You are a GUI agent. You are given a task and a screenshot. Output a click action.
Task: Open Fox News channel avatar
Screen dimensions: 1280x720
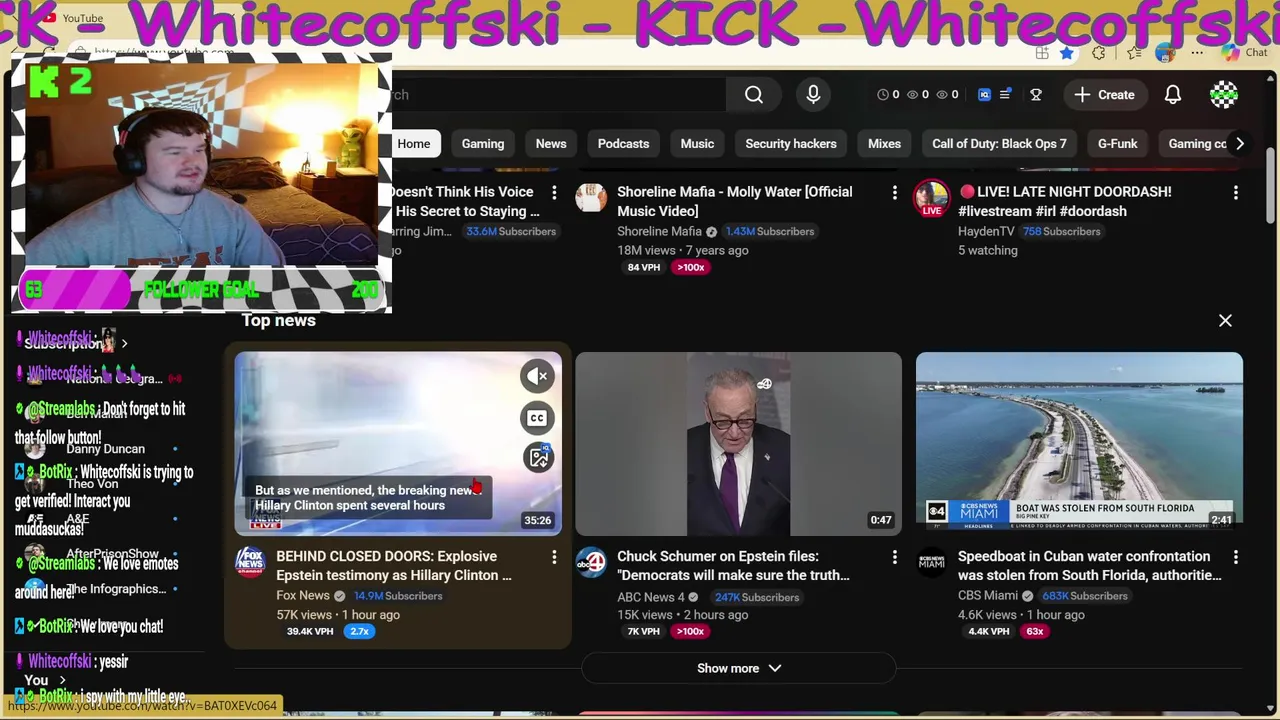250,562
